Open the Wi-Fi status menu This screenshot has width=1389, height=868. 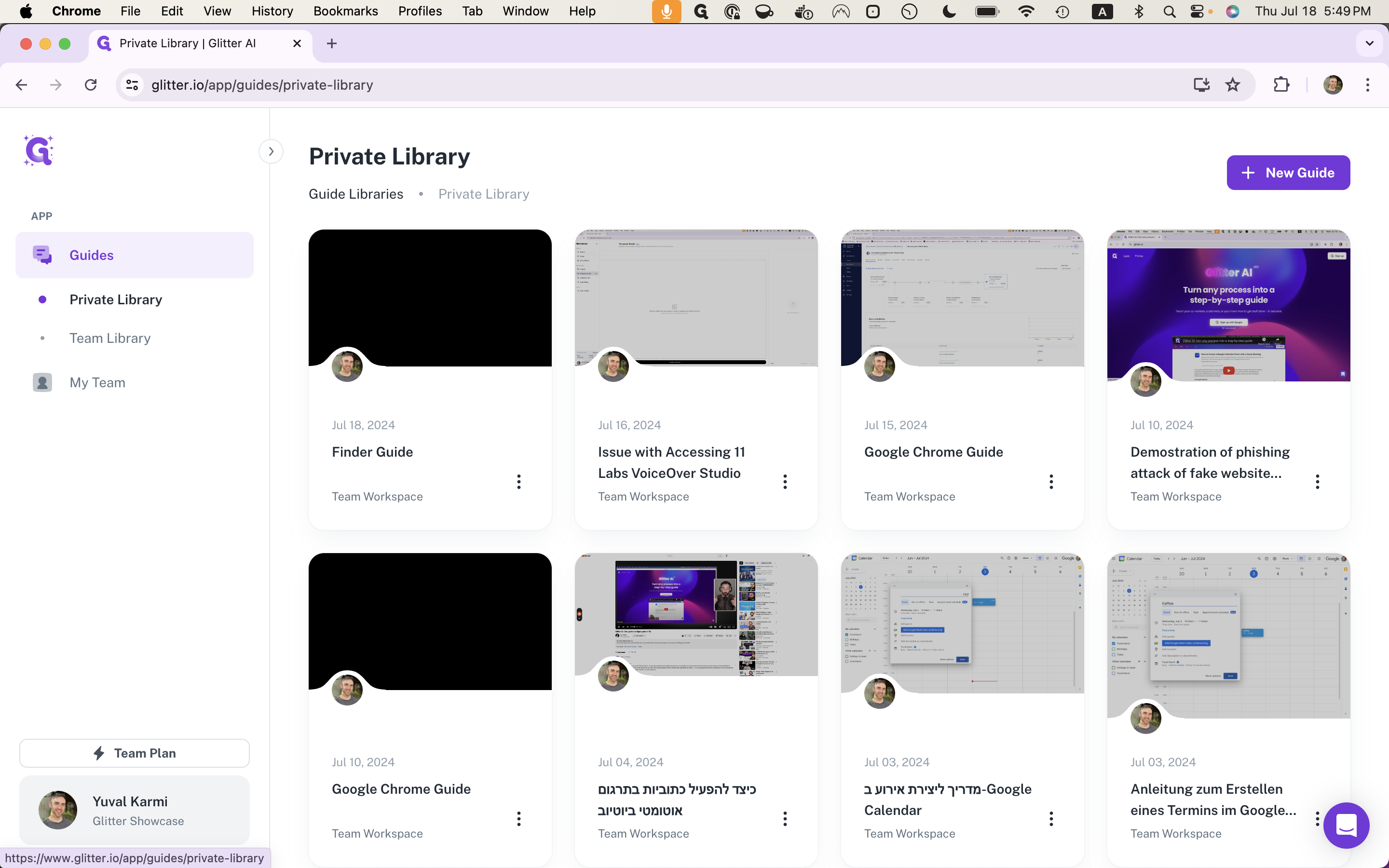click(1026, 11)
